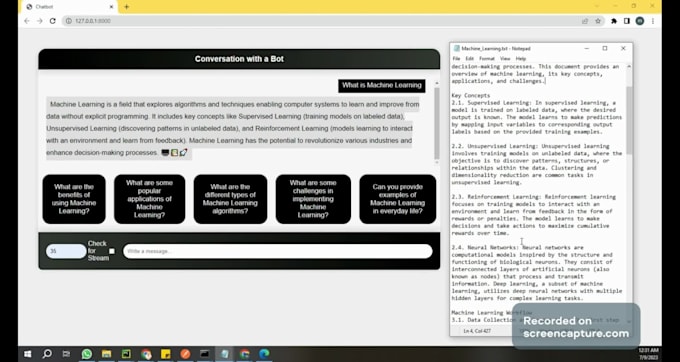The width and height of the screenshot is (680, 362).
Task: Click the Notepad vertical scrollbar thumb
Action: (x=629, y=120)
